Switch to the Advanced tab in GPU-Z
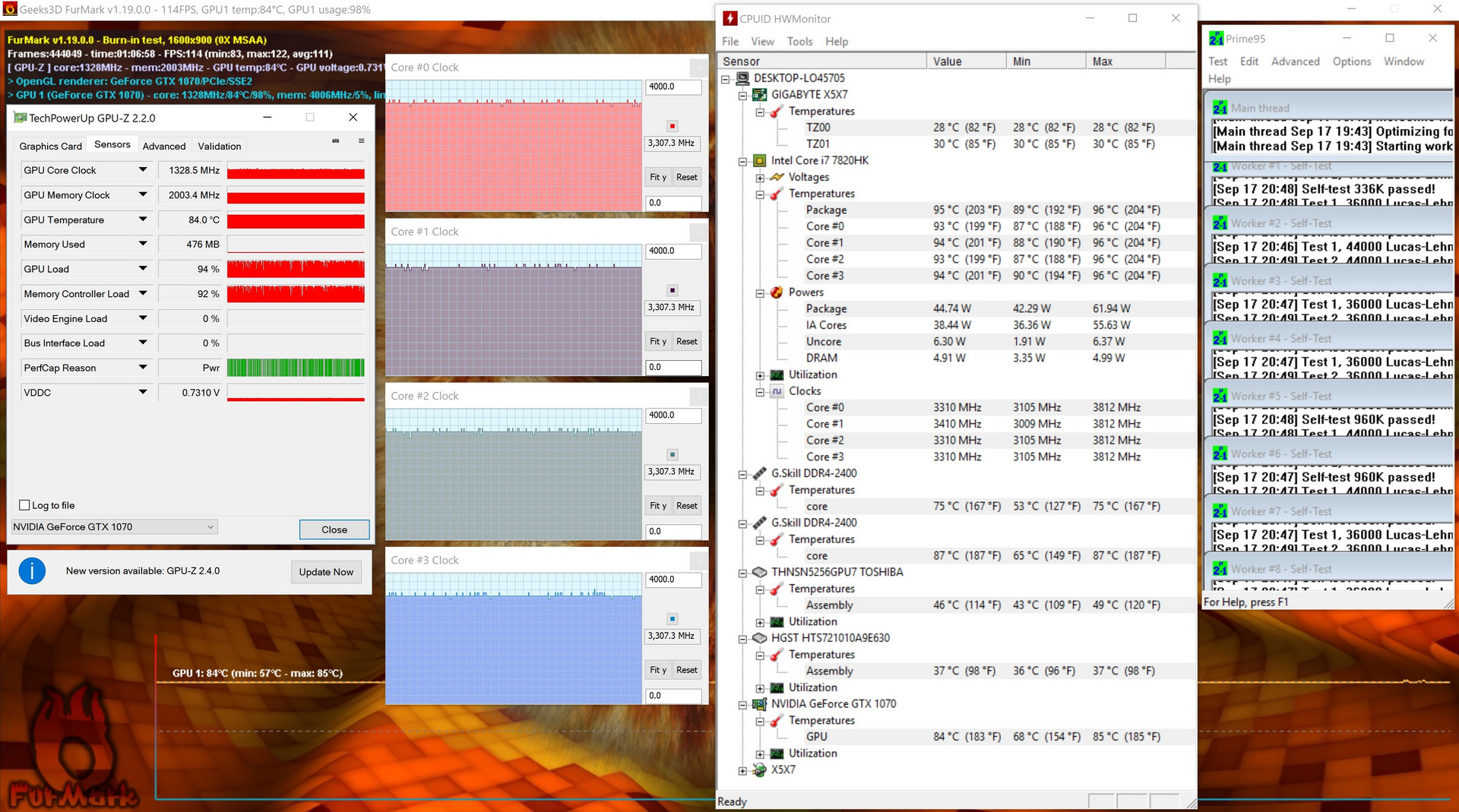 [164, 146]
